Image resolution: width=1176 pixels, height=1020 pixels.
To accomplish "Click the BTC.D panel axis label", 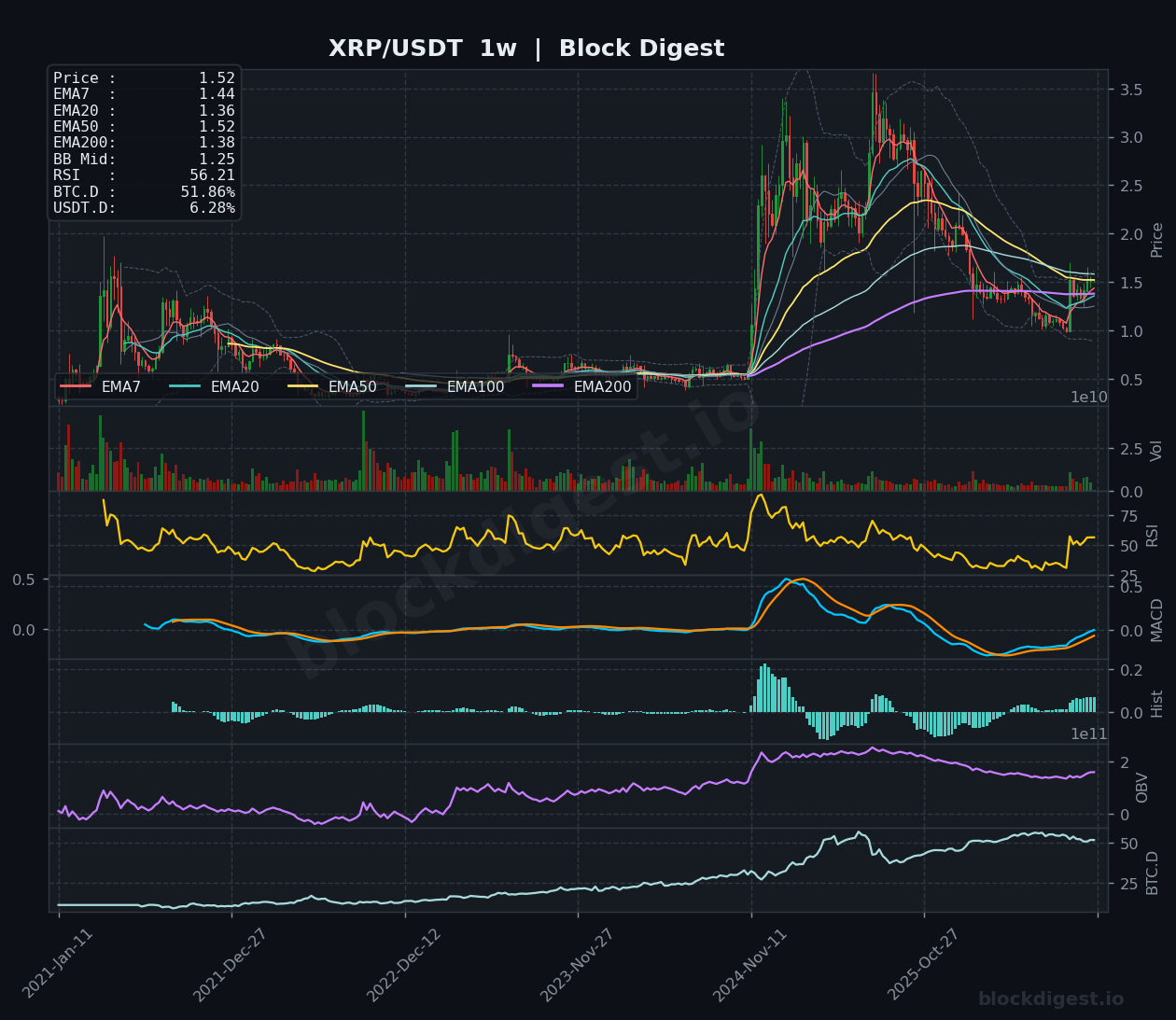I will pos(1153,873).
